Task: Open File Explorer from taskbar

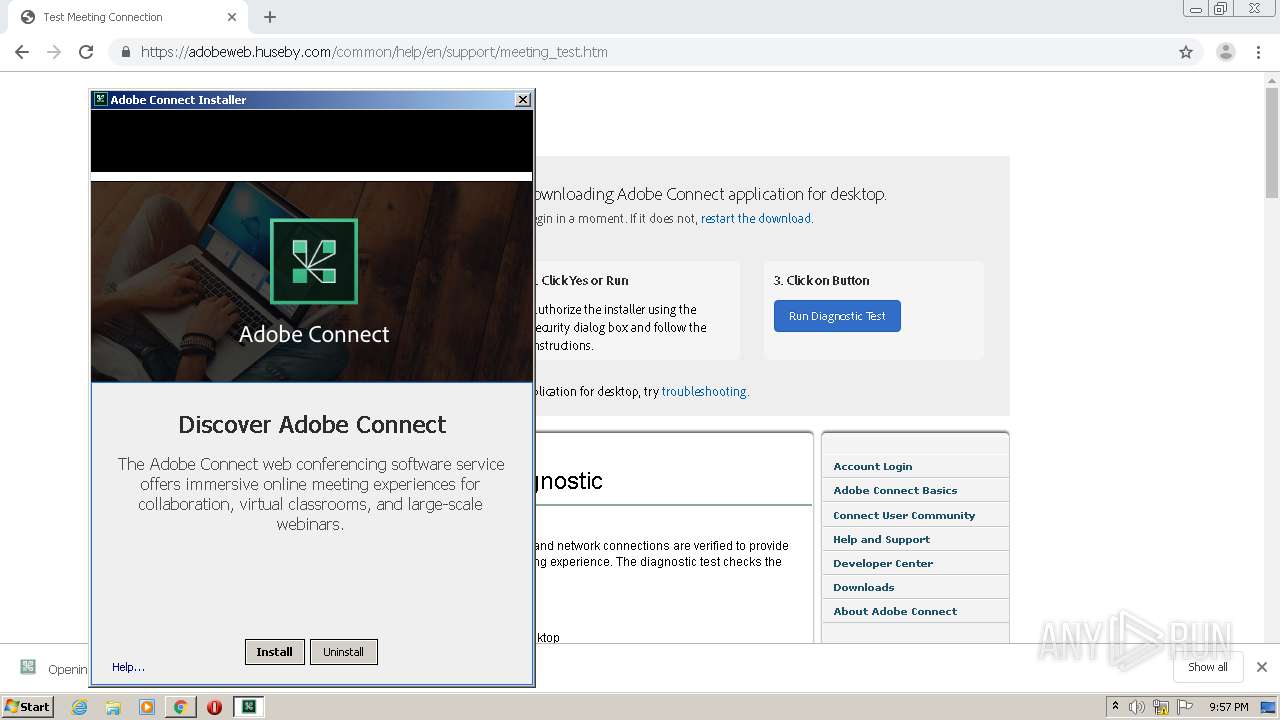Action: tap(113, 707)
